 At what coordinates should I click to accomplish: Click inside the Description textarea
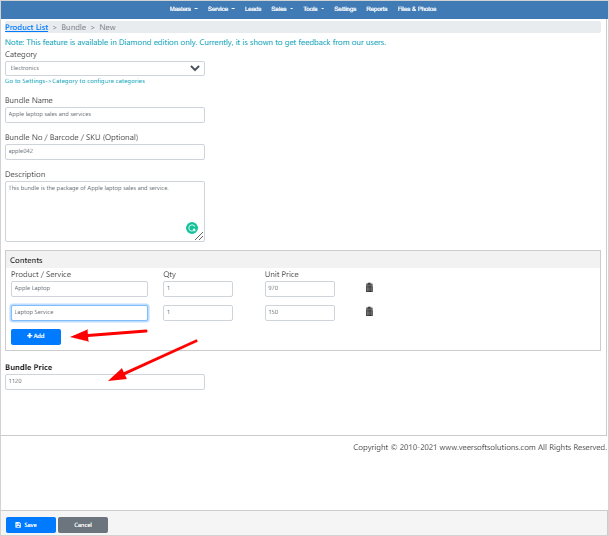pos(105,211)
